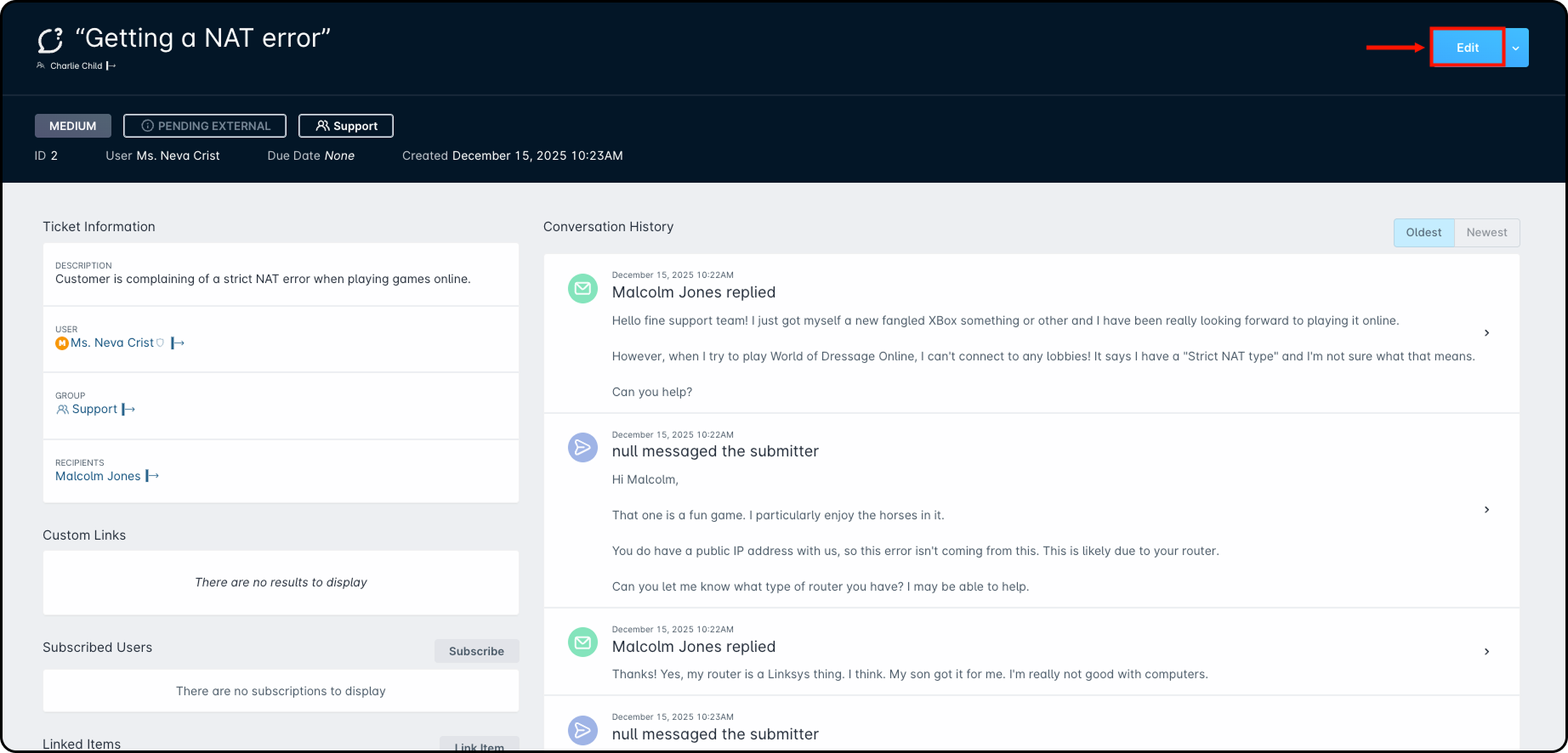Screen dimensions: 1568x753
Task: Click the purple send icon on first outgoing message
Action: click(582, 447)
